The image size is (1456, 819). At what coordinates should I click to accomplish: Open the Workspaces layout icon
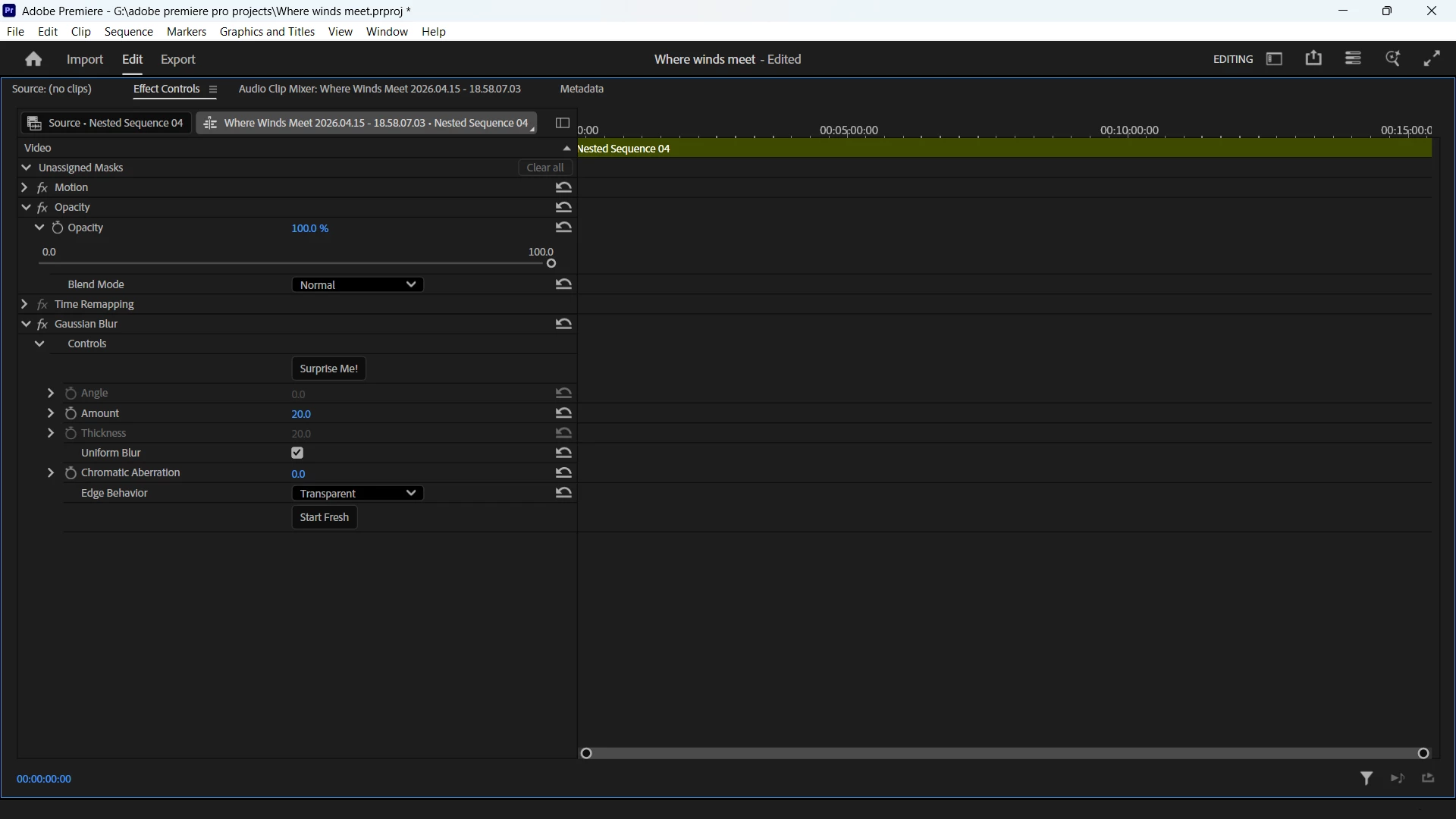pyautogui.click(x=1275, y=59)
